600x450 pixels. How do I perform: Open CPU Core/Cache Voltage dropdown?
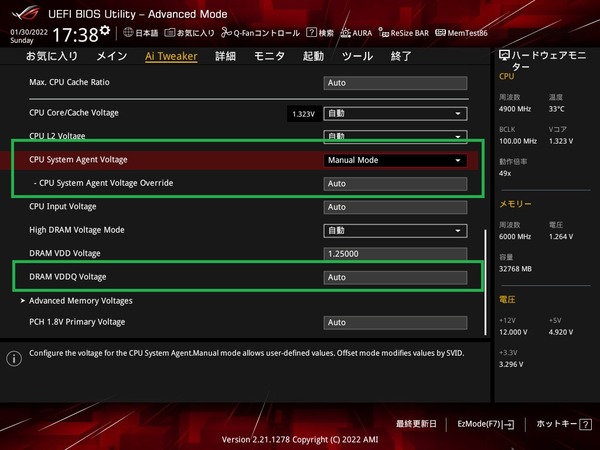tap(395, 114)
